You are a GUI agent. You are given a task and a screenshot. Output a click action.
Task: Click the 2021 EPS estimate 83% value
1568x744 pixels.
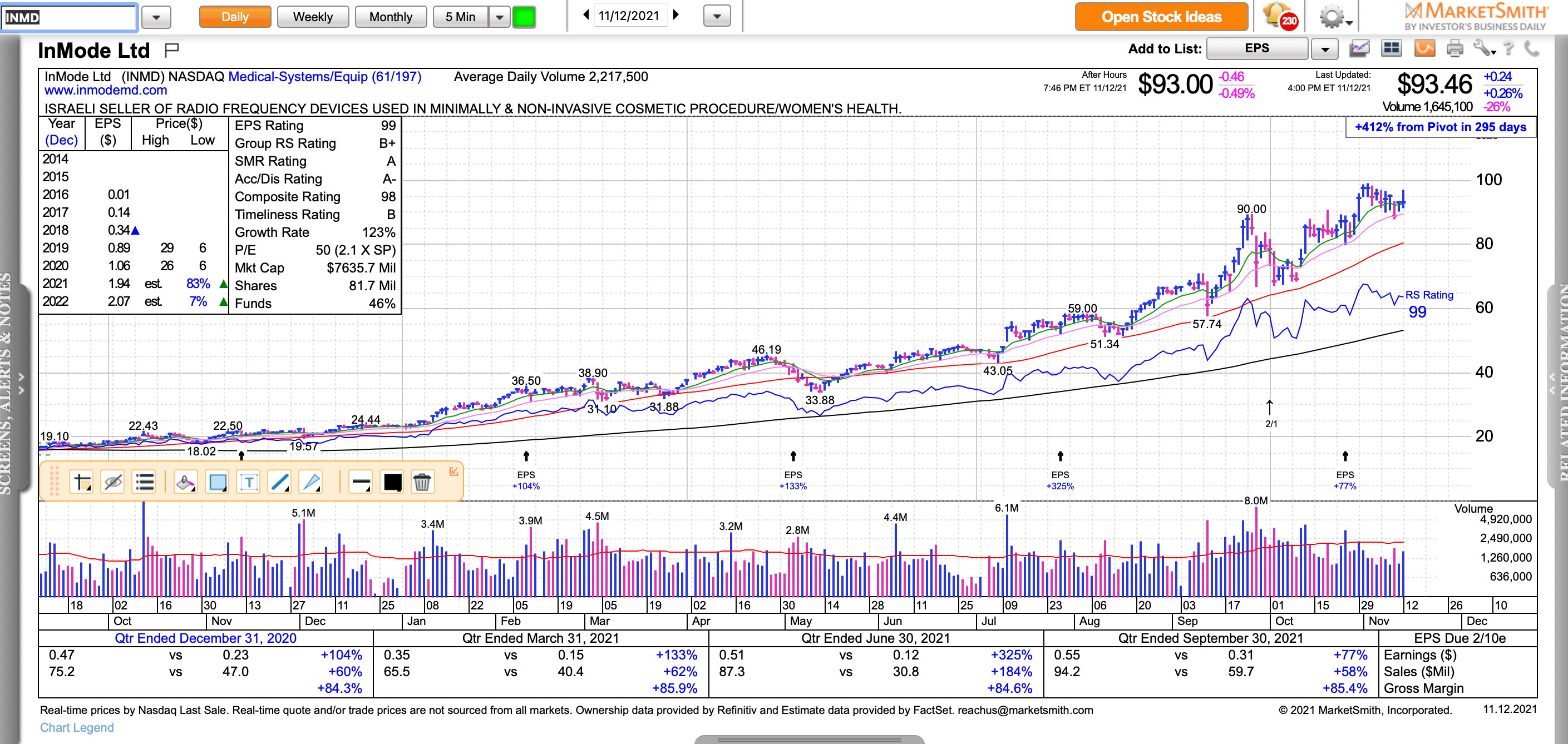click(198, 284)
